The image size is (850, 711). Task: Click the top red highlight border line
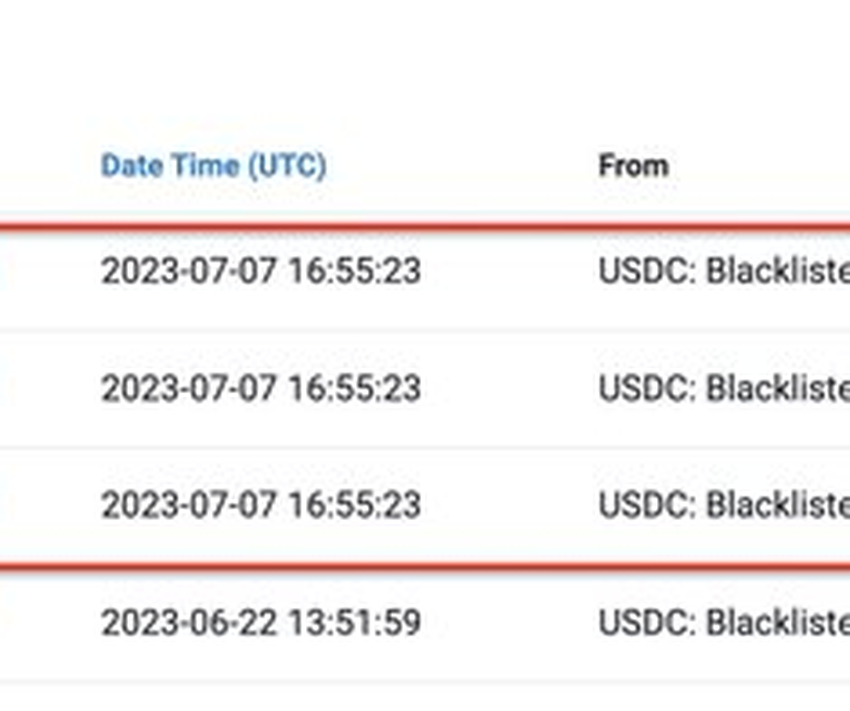[425, 228]
